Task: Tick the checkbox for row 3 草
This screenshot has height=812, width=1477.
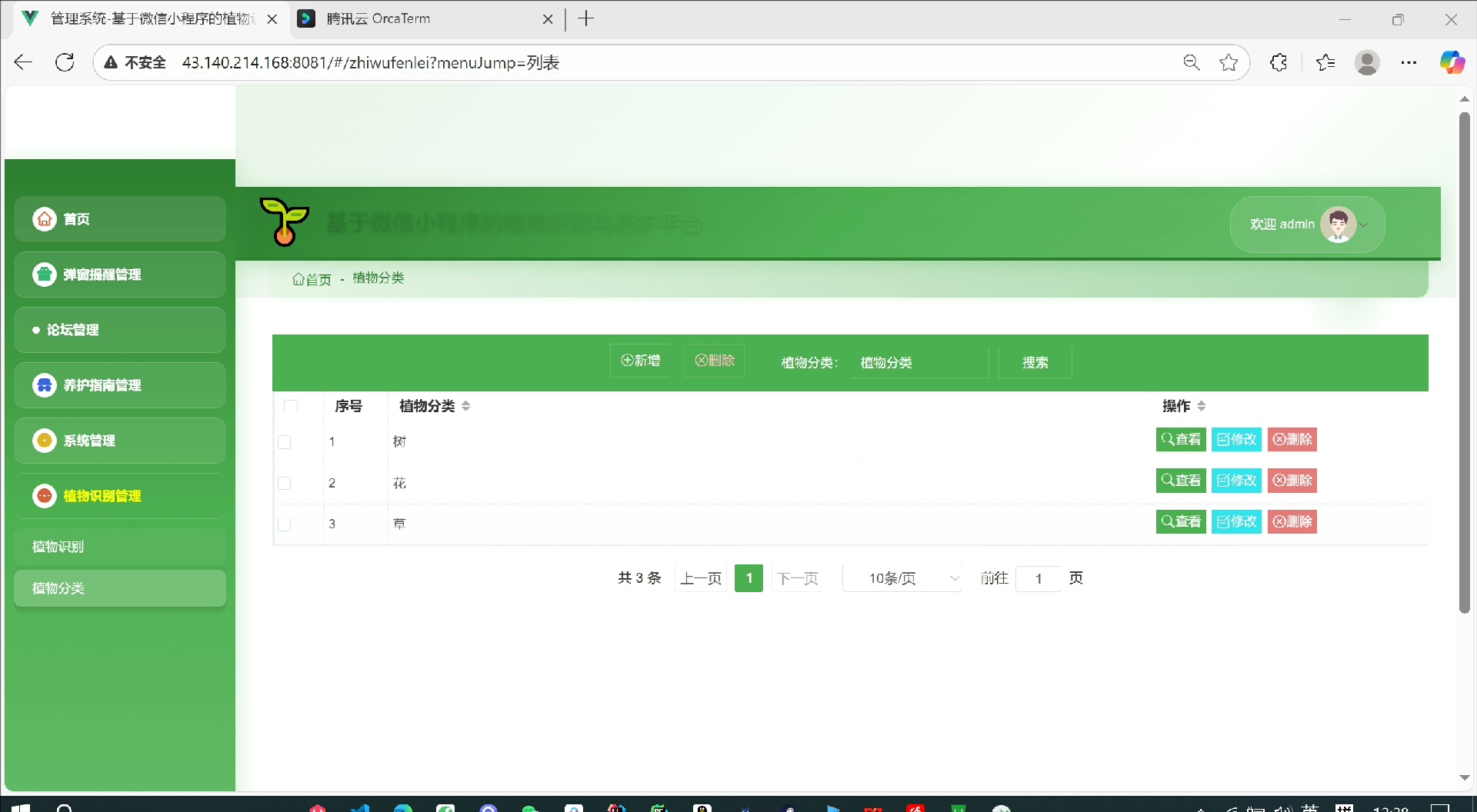Action: click(x=285, y=524)
